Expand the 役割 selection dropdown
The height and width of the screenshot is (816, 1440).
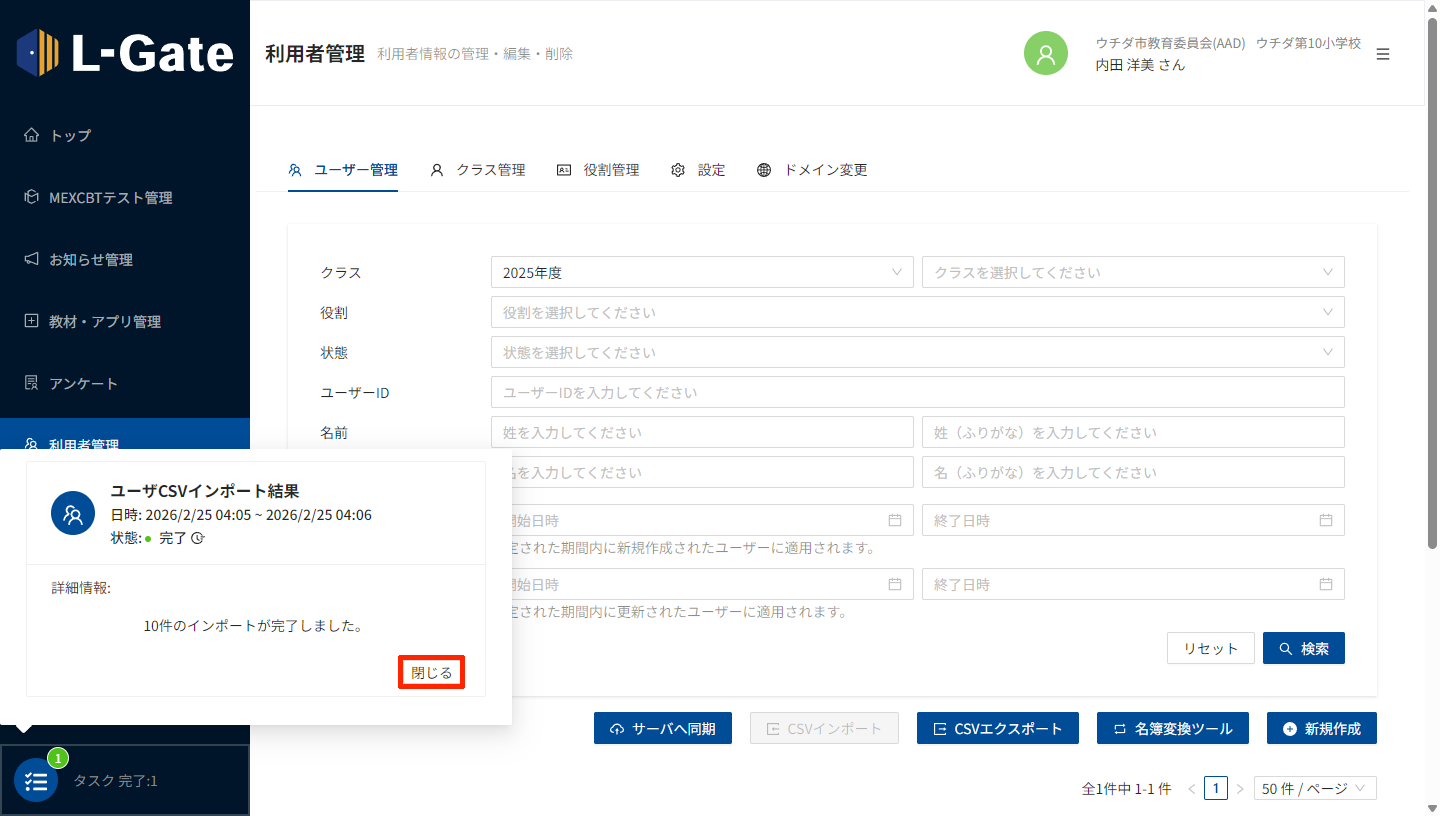917,312
